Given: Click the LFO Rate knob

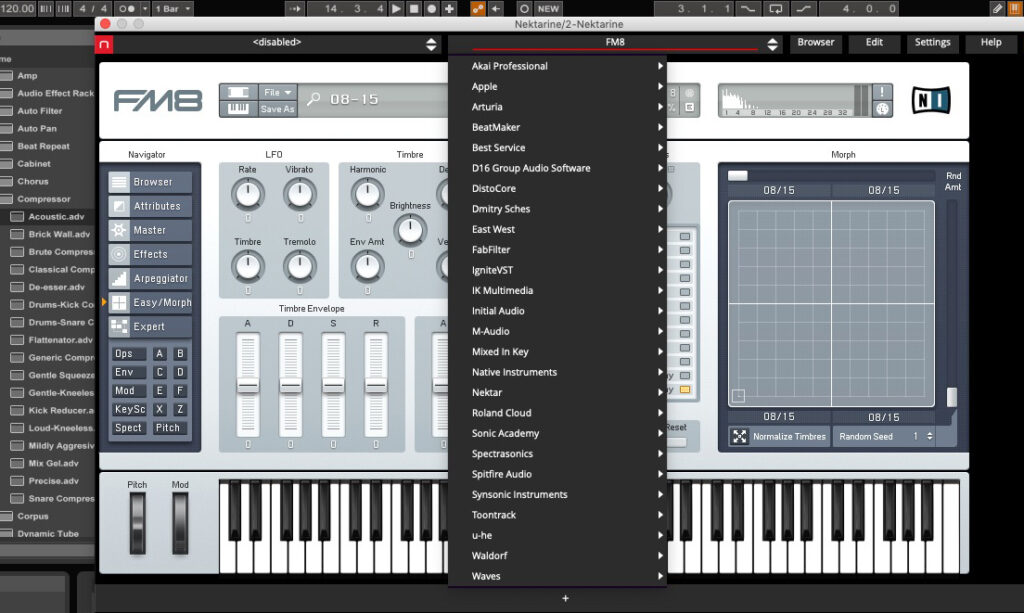Looking at the screenshot, I should click(x=248, y=194).
